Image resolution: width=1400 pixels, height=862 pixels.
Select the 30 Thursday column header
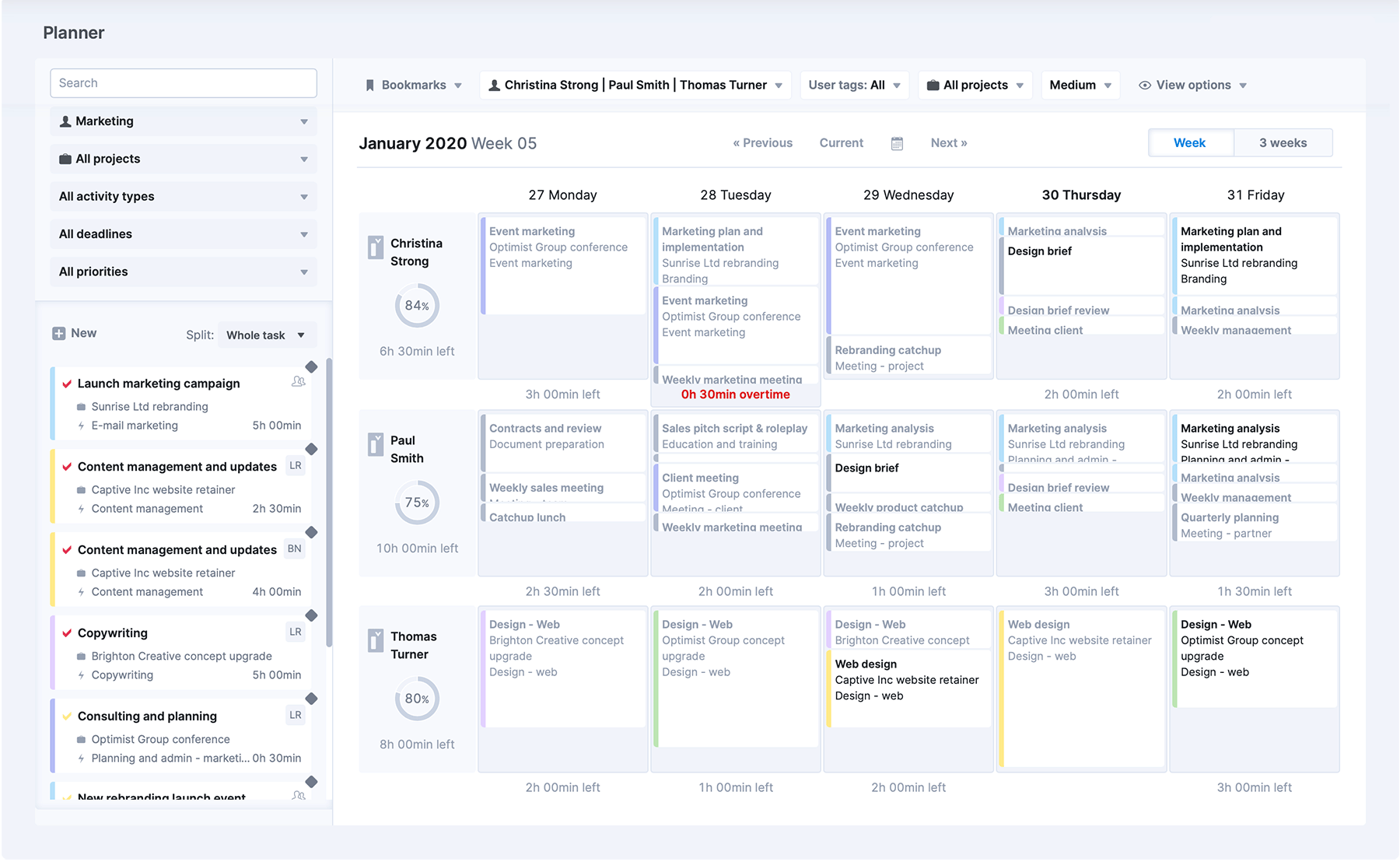(1081, 195)
